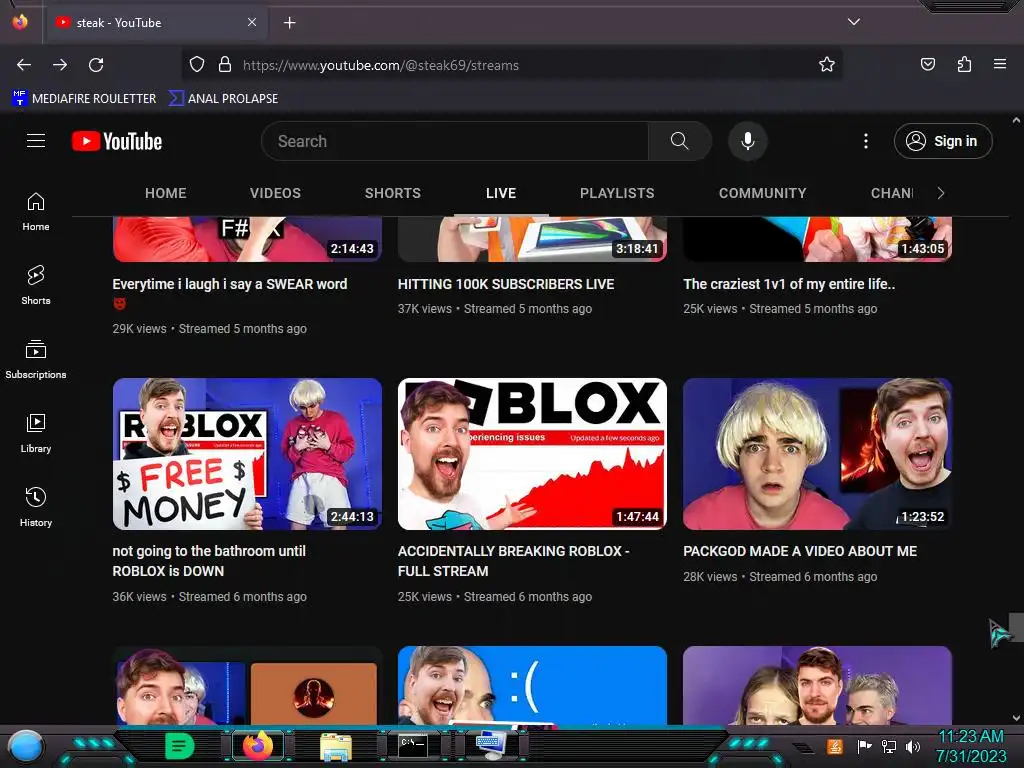Open the ANAL PROLAPSE bookmark
The image size is (1024, 768).
click(223, 99)
